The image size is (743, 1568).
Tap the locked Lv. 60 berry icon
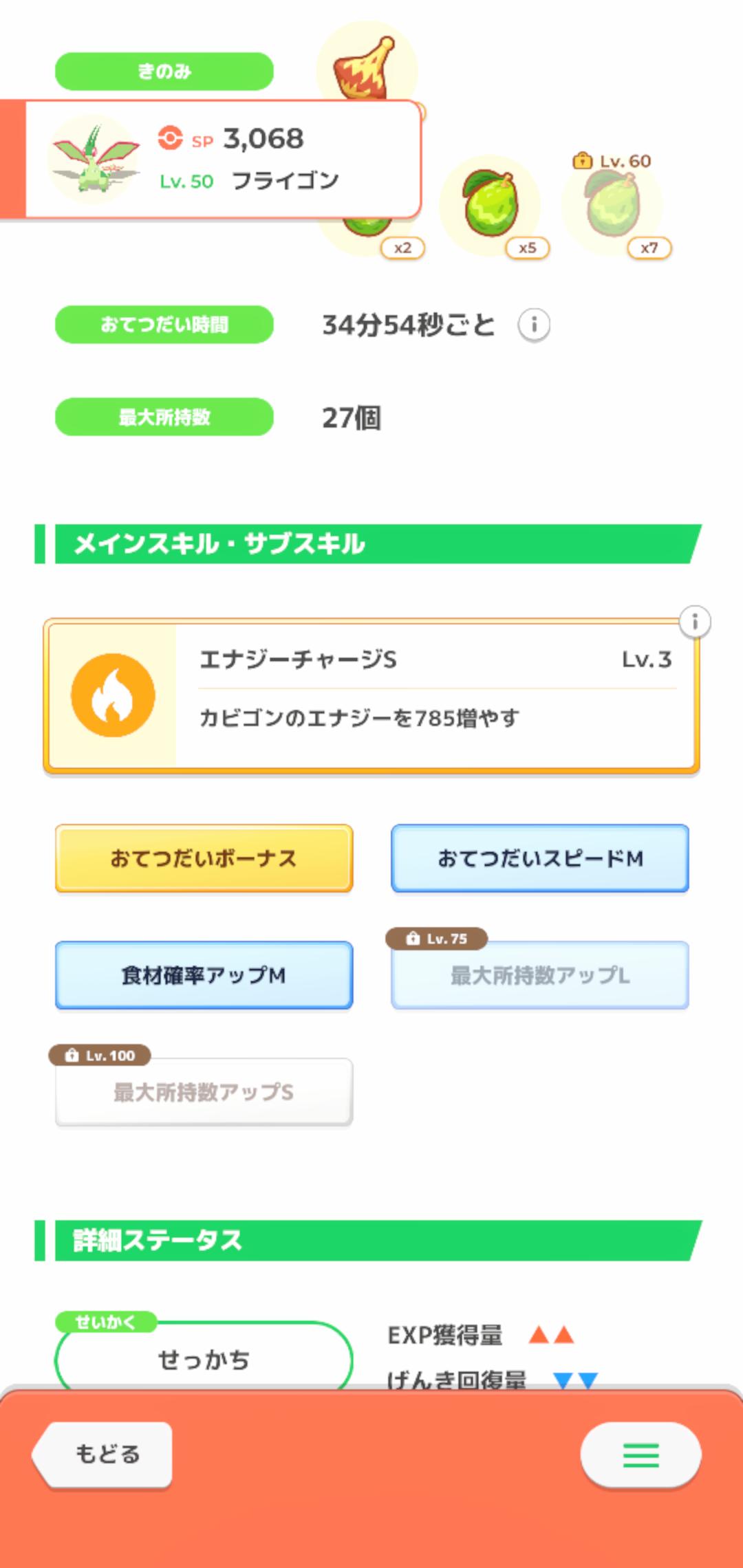pos(612,204)
